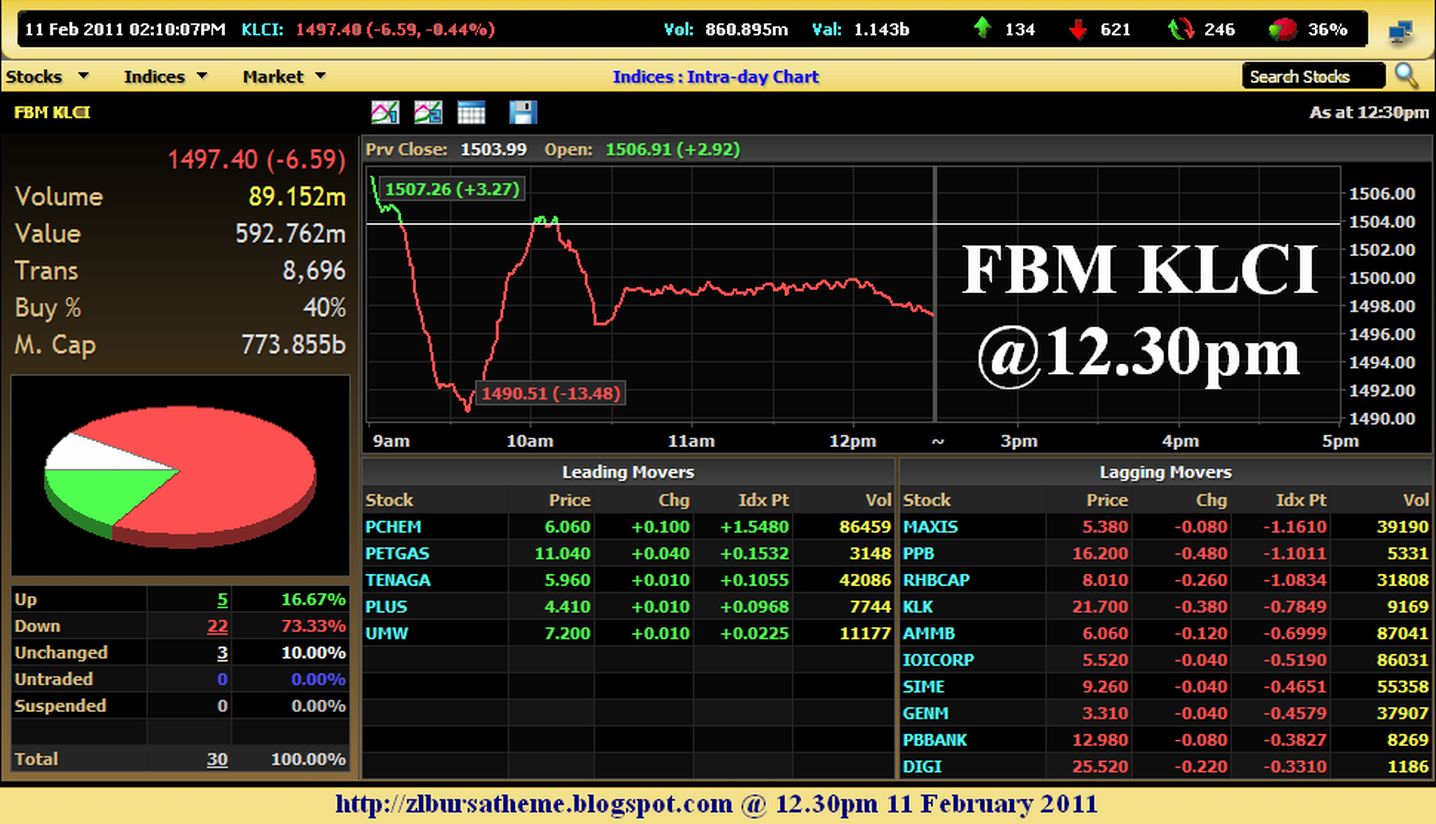This screenshot has height=824, width=1436.
Task: Click inside the Search Stocks field
Action: click(1313, 76)
